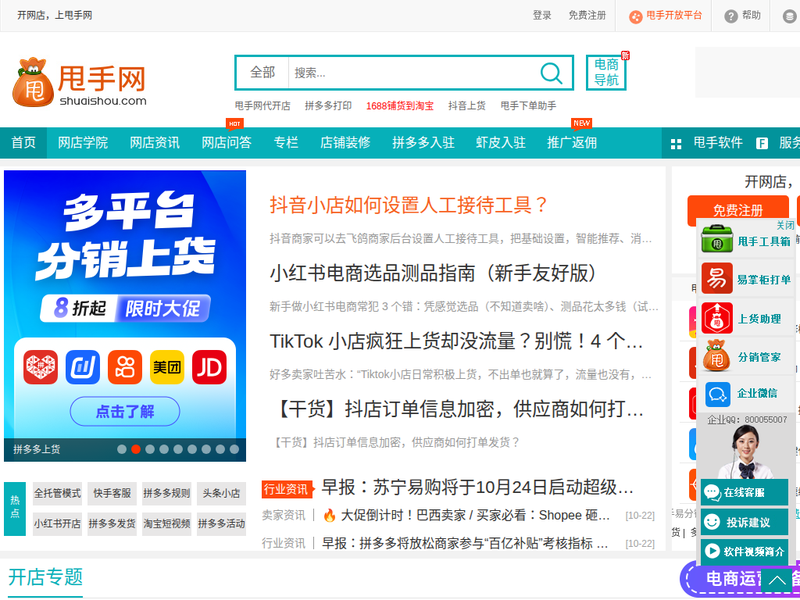This screenshot has height=600, width=800.
Task: Click the search magnifier icon
Action: pyautogui.click(x=551, y=73)
